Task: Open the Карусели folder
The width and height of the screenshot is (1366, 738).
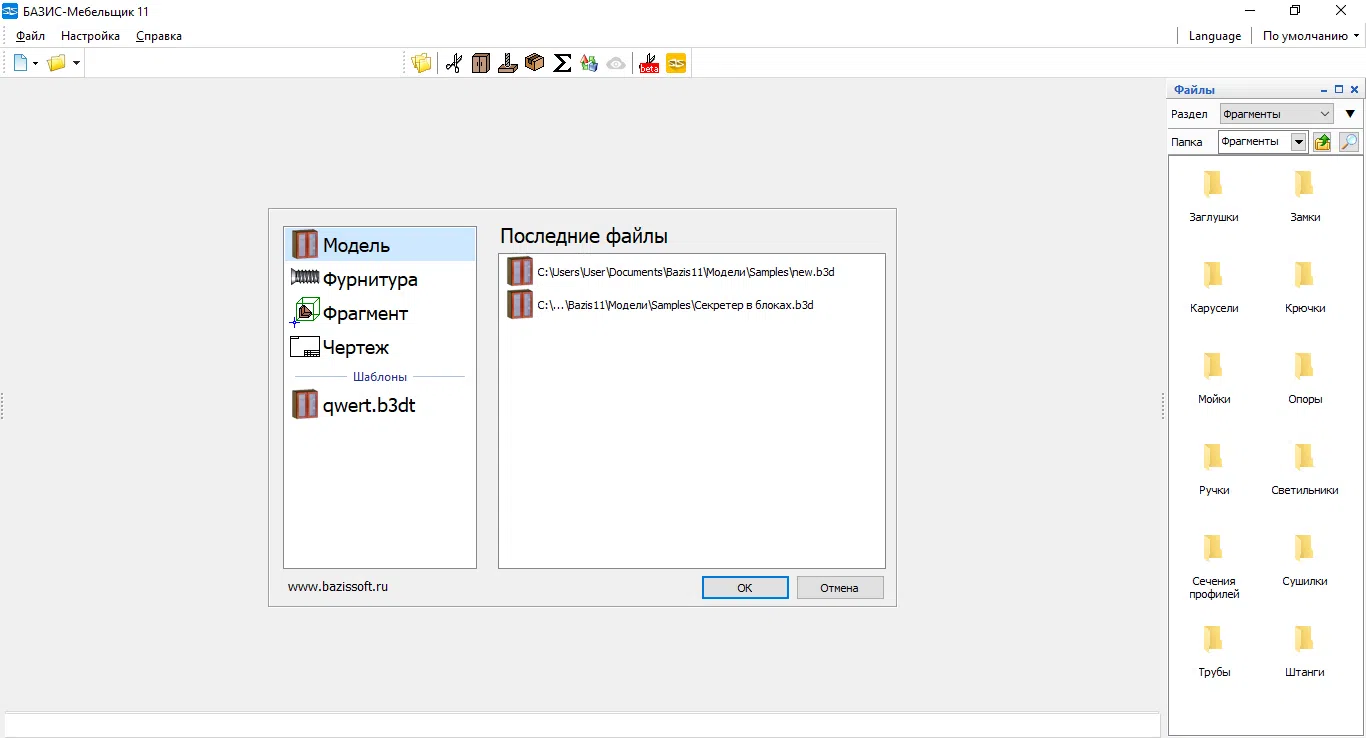Action: [1214, 286]
